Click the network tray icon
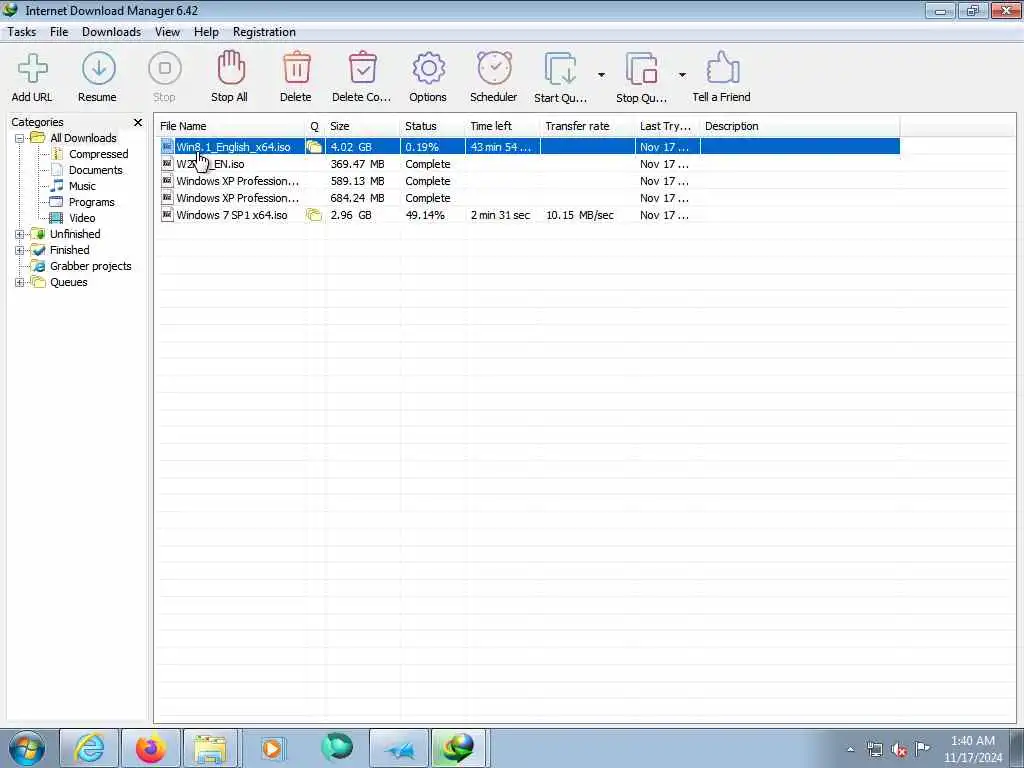Viewport: 1024px width, 768px height. tap(874, 750)
